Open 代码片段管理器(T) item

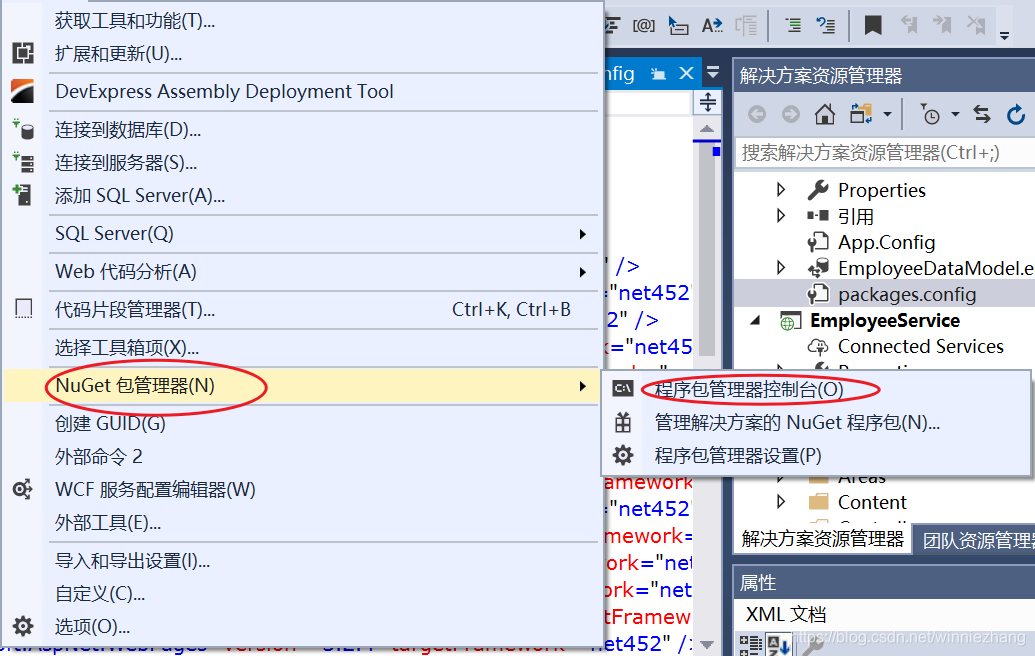[300, 310]
